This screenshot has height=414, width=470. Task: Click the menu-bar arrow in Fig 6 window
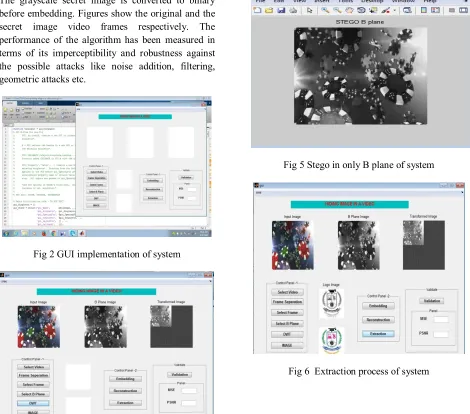(x=462, y=192)
